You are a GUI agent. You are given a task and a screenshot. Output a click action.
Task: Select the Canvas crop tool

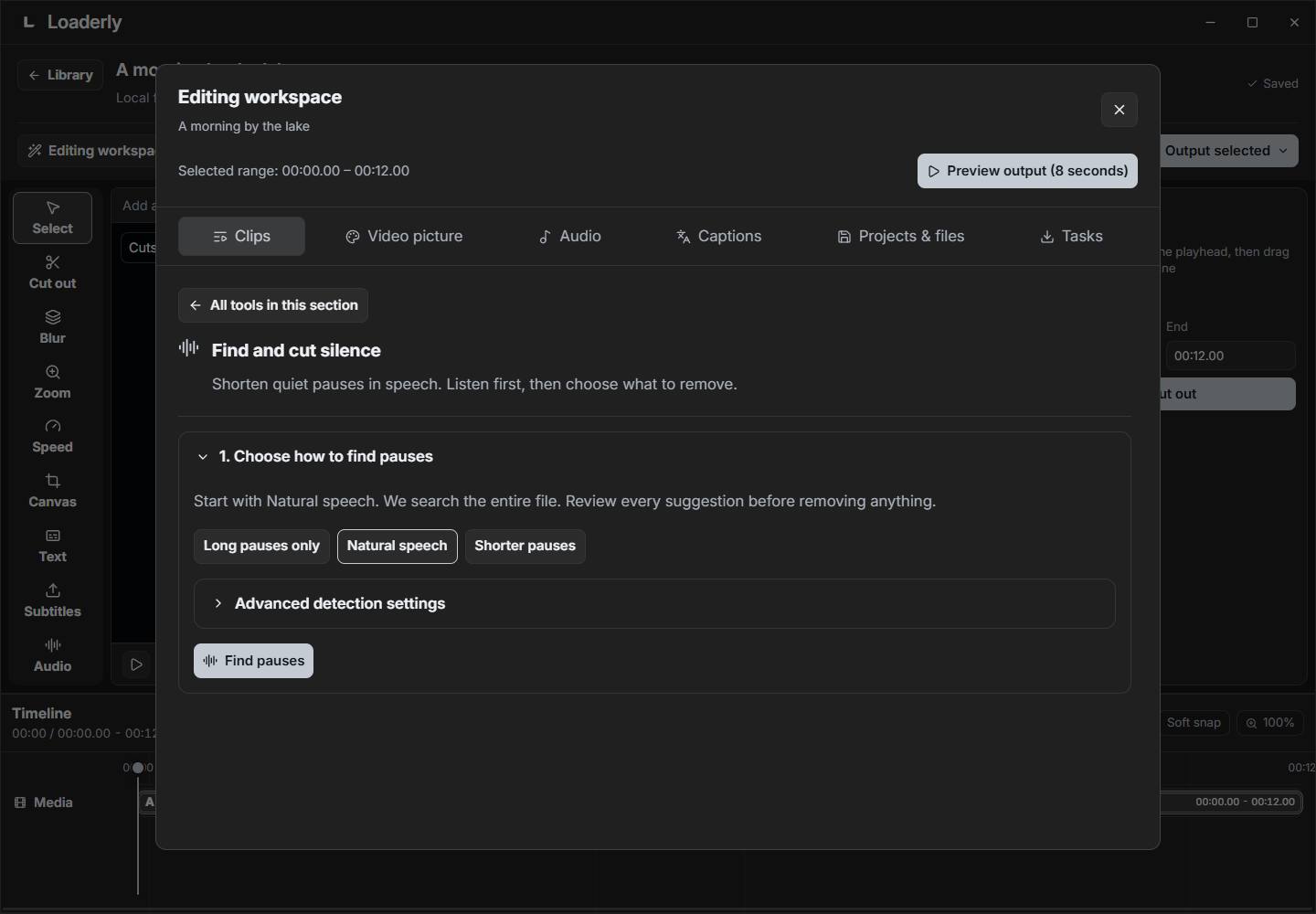tap(52, 491)
